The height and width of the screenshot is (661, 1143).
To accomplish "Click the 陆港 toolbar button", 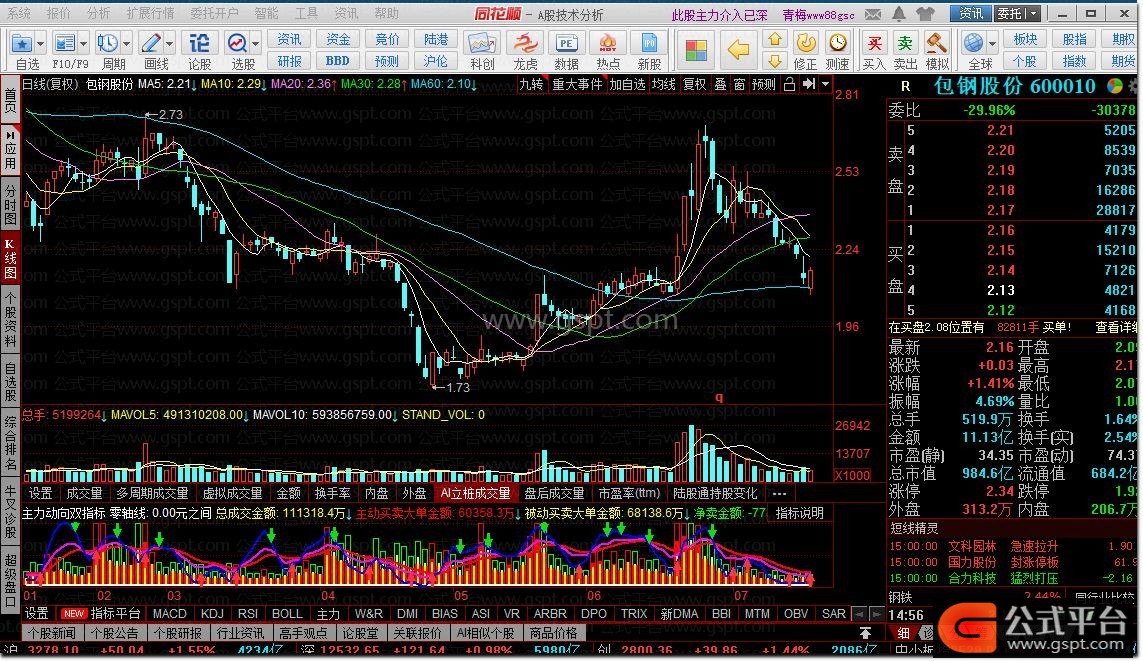I will click(435, 39).
